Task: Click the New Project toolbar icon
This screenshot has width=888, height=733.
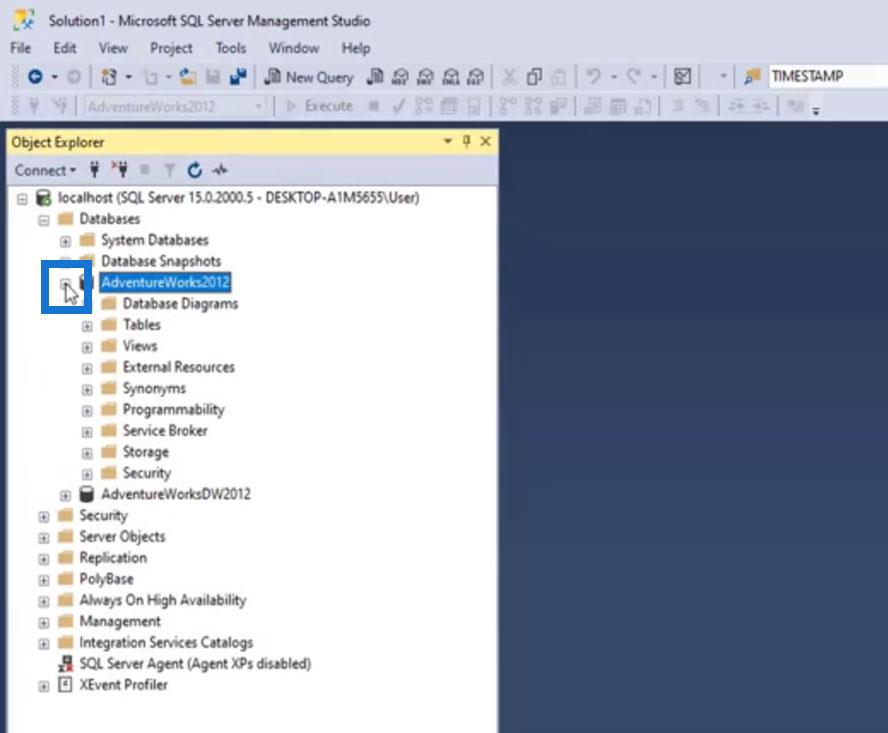Action: pos(109,76)
